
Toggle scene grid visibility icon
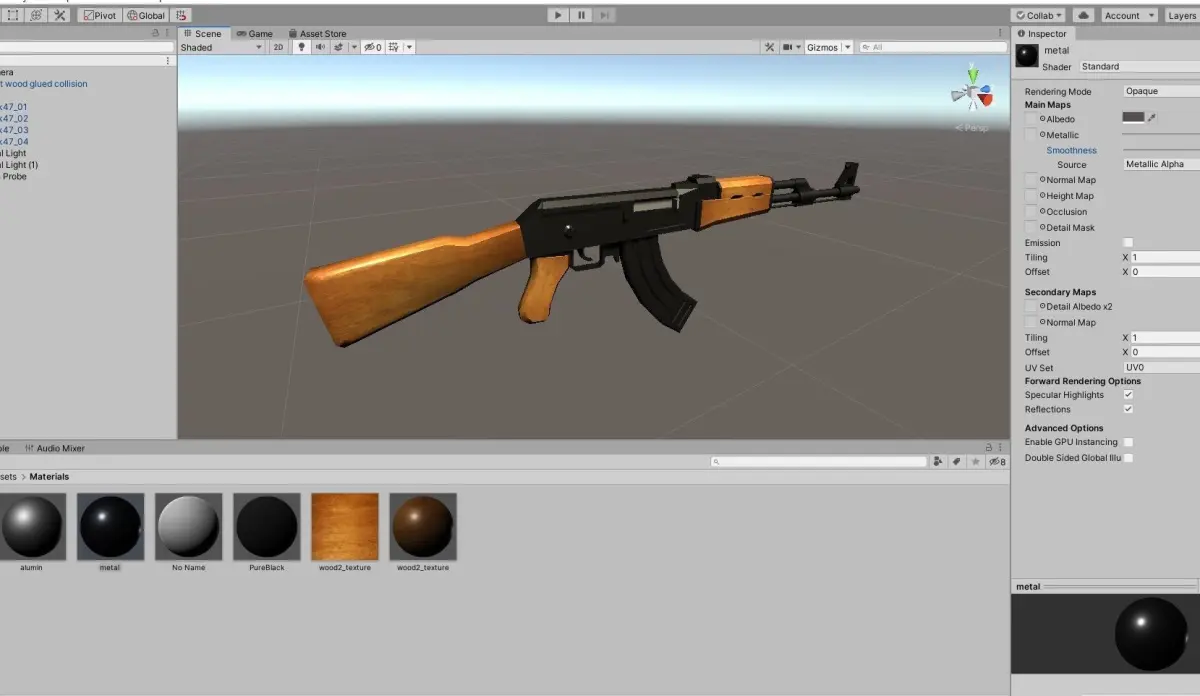[x=394, y=47]
